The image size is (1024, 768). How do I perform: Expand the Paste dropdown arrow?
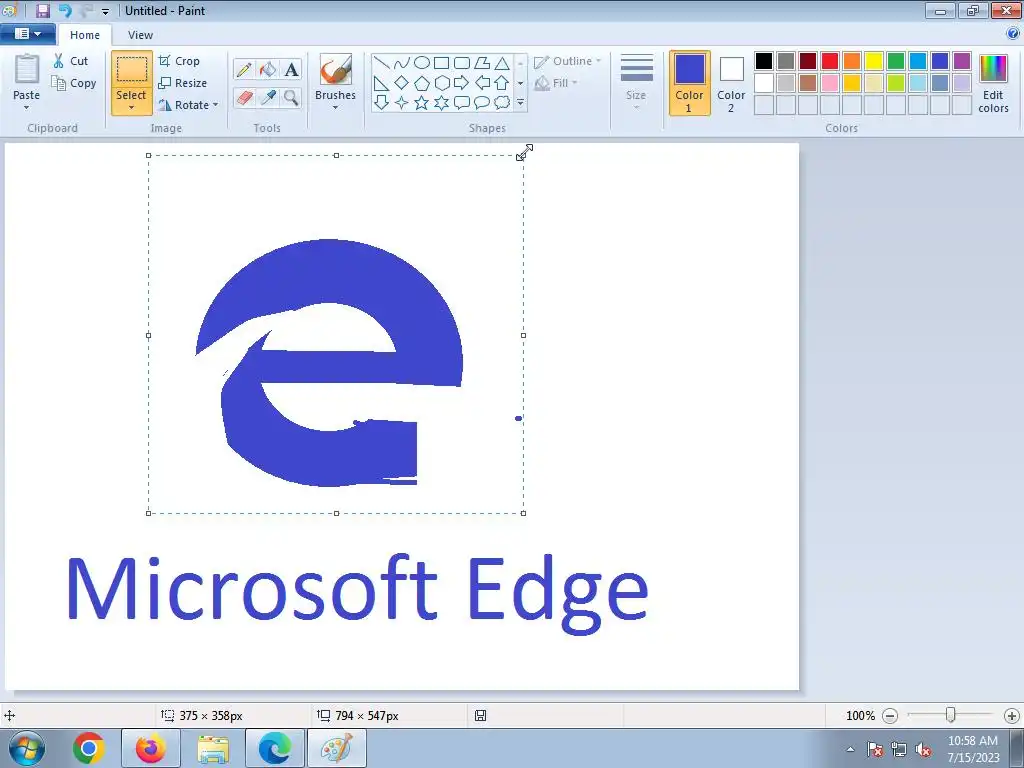27,107
